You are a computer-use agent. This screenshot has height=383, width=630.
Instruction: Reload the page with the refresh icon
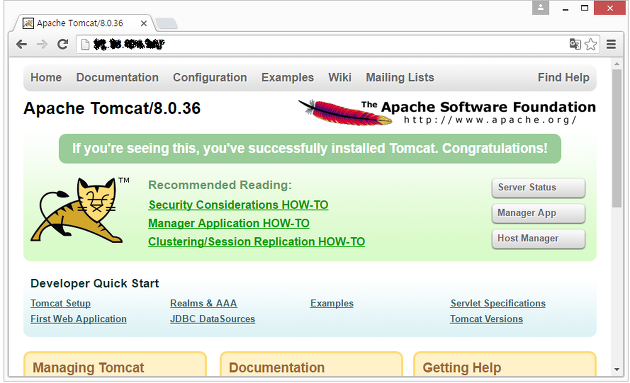63,44
